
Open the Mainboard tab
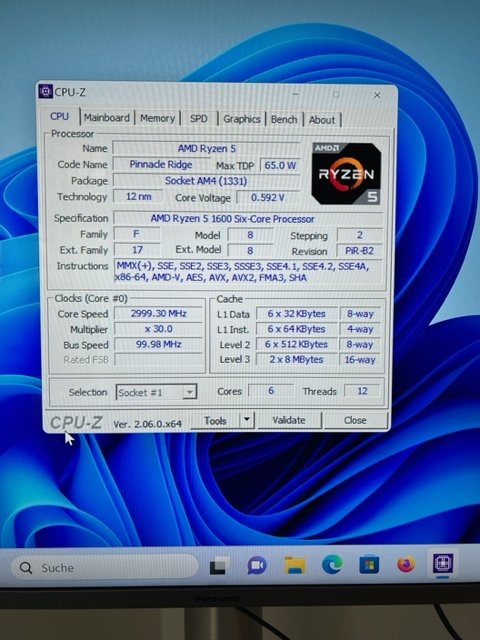pos(107,118)
